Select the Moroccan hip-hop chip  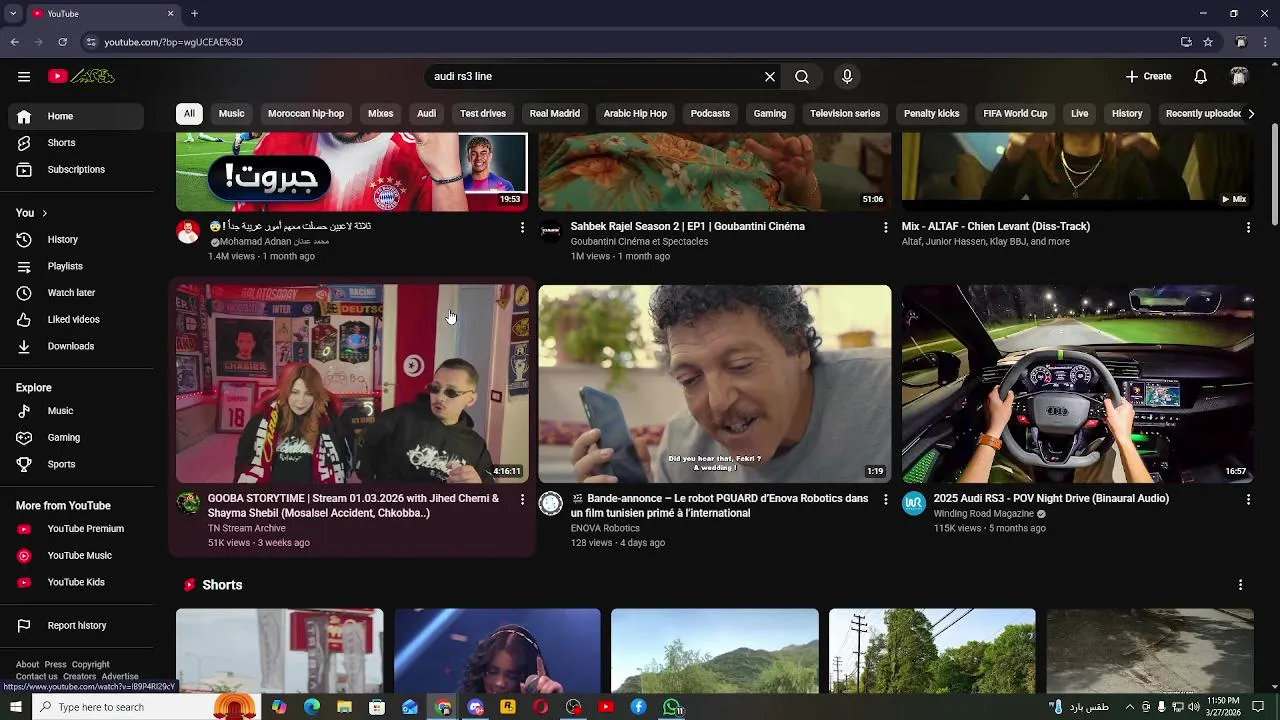click(306, 114)
